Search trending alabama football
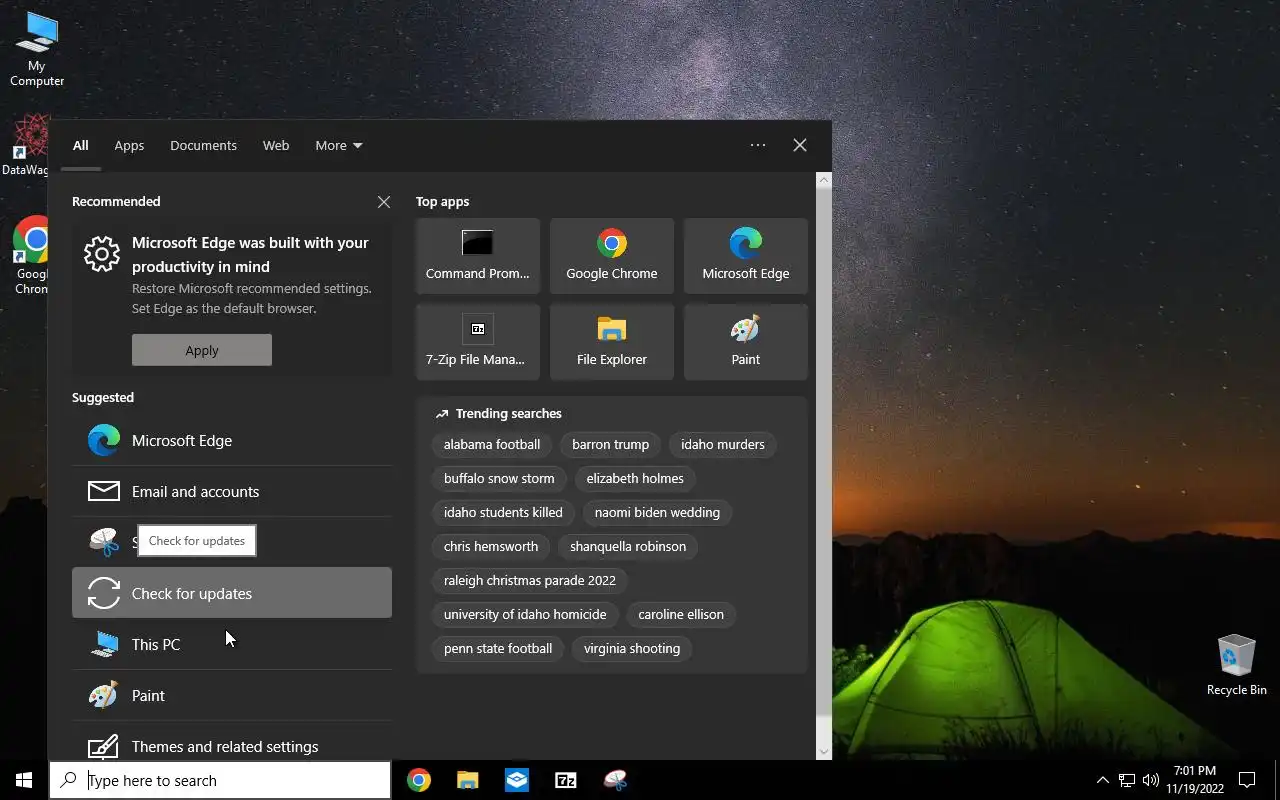This screenshot has height=800, width=1280. (x=492, y=444)
